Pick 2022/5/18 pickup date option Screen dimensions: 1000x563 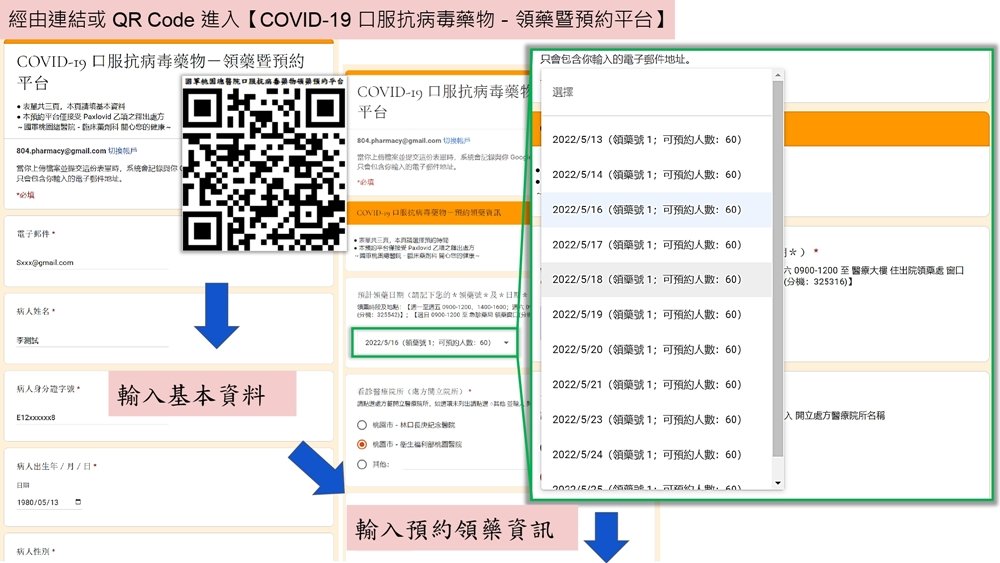coord(657,279)
